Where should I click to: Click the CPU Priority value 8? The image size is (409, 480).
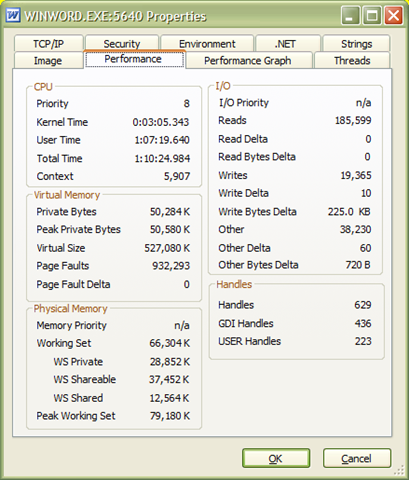(186, 104)
